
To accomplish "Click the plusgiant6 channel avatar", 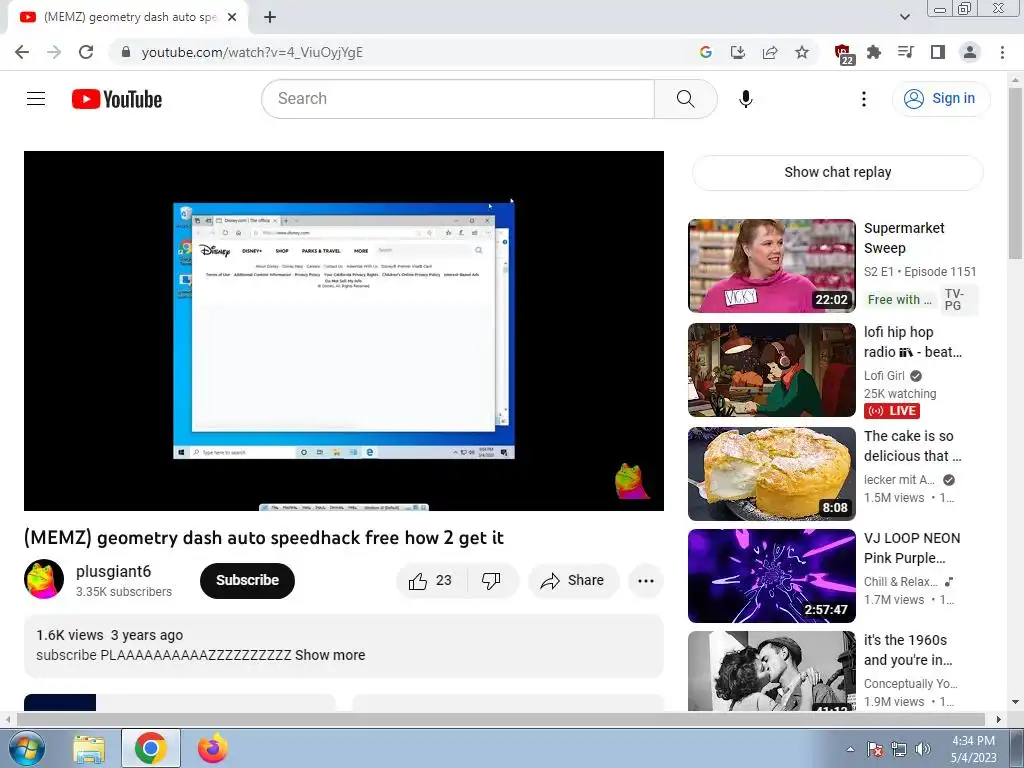I will click(x=44, y=579).
